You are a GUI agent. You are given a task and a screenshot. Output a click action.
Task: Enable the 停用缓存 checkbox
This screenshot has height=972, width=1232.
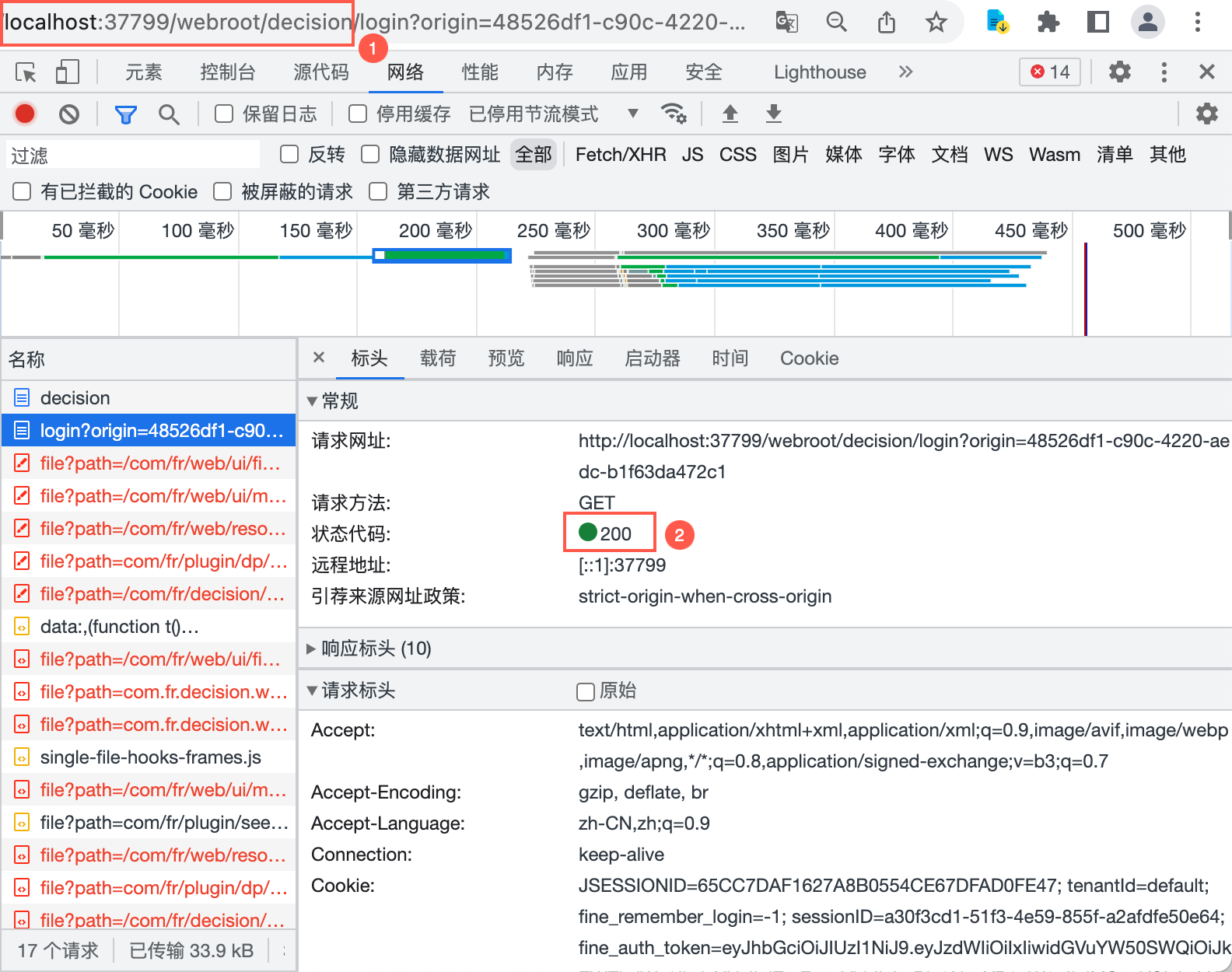[358, 114]
